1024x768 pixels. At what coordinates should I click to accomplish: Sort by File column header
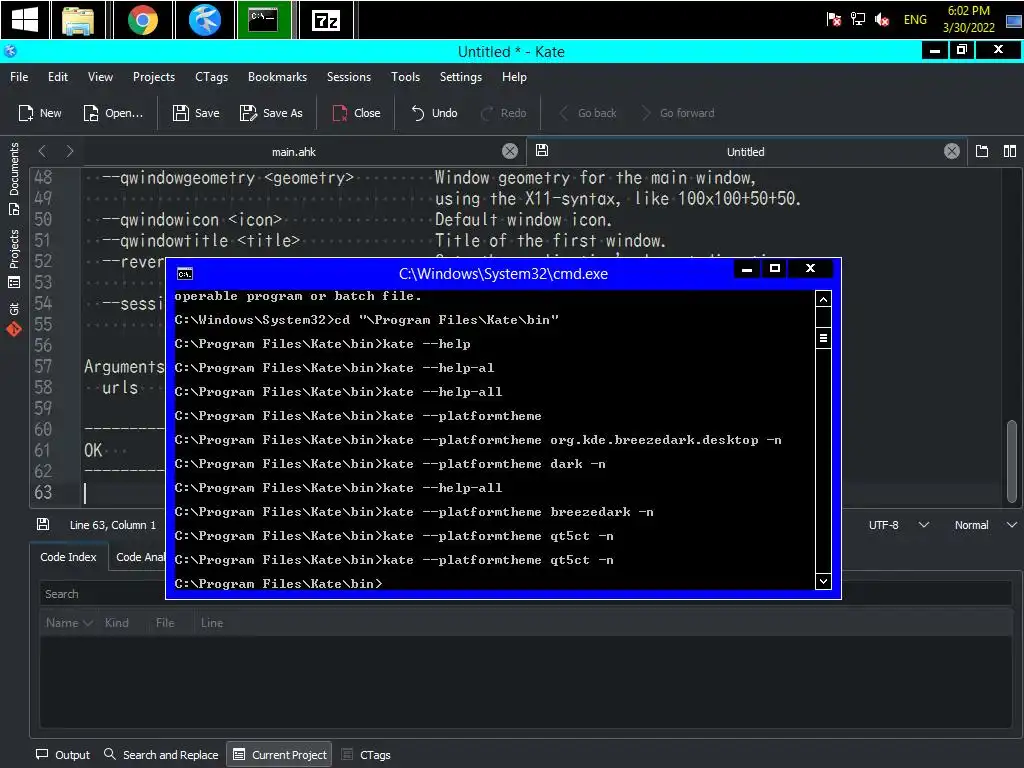[165, 623]
